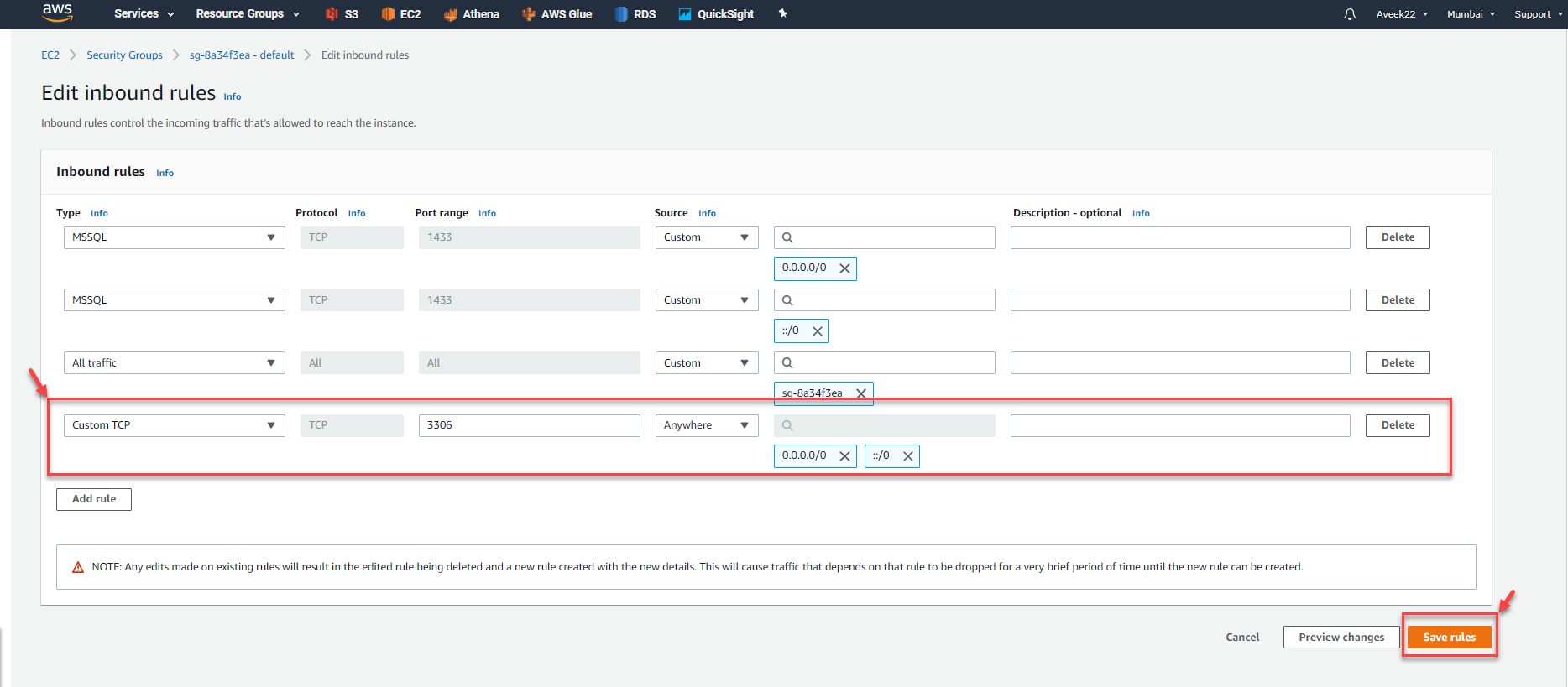
Task: Click source search field of second MSSQL rule
Action: [x=885, y=300]
